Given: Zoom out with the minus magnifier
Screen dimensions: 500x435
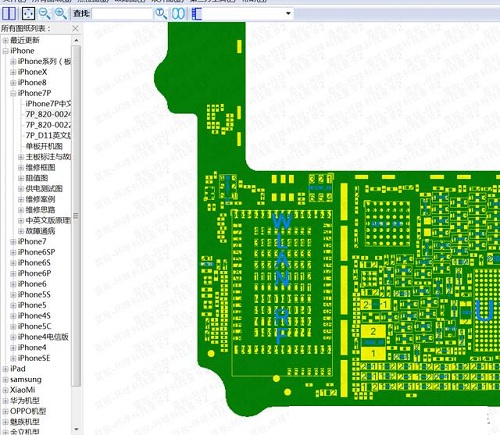Looking at the screenshot, I should 45,14.
